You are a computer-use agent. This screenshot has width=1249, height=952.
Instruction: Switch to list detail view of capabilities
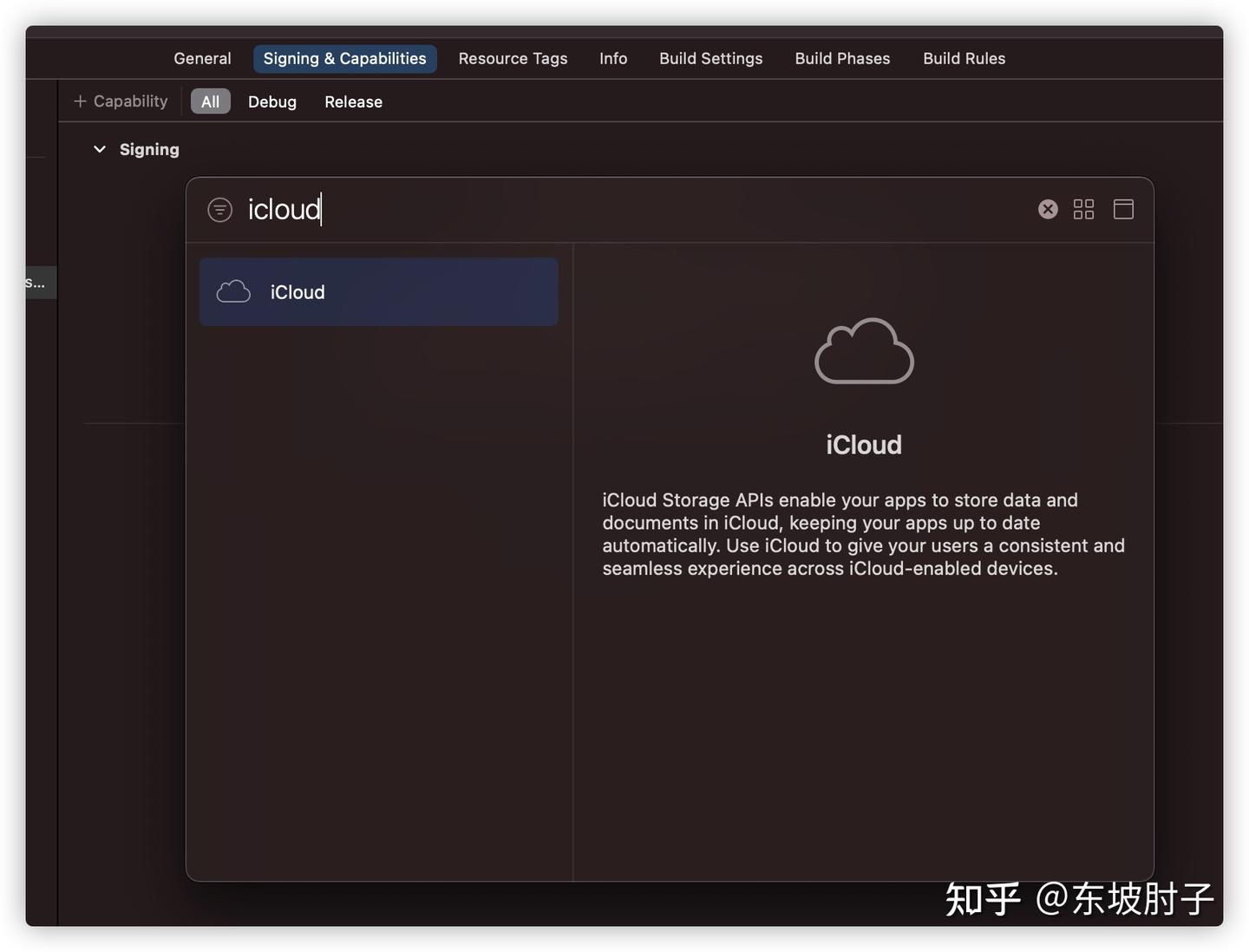tap(1123, 209)
